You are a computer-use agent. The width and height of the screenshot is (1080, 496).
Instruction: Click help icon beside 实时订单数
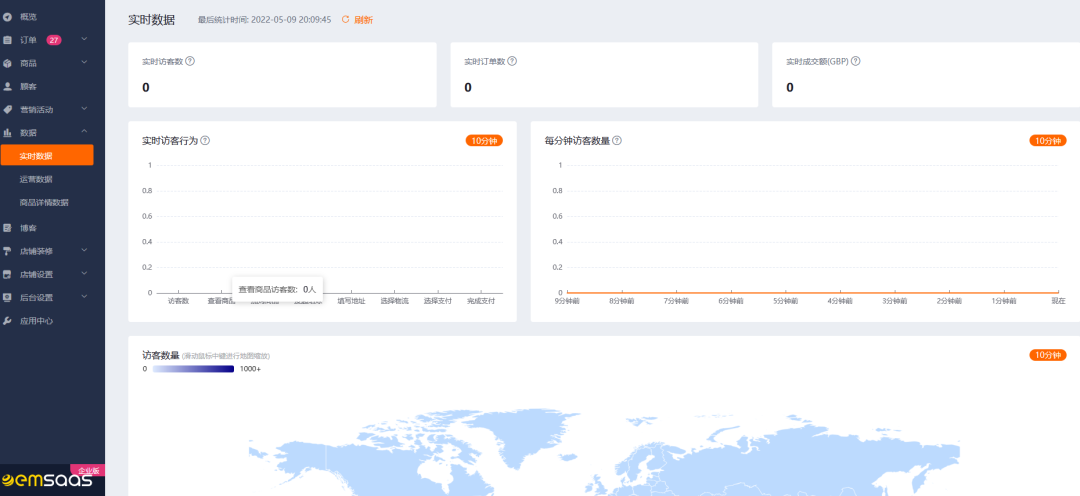512,61
